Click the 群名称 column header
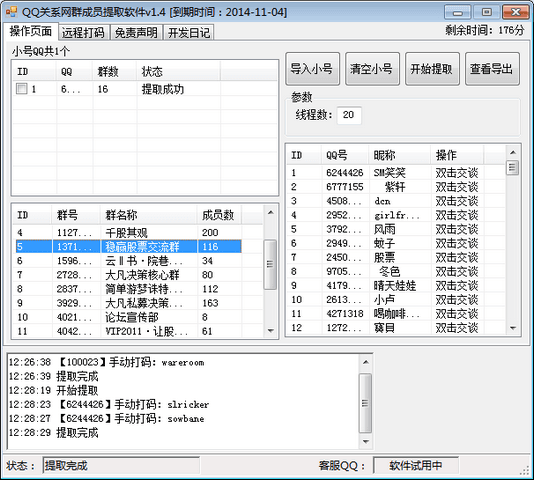The width and height of the screenshot is (534, 480). 149,215
